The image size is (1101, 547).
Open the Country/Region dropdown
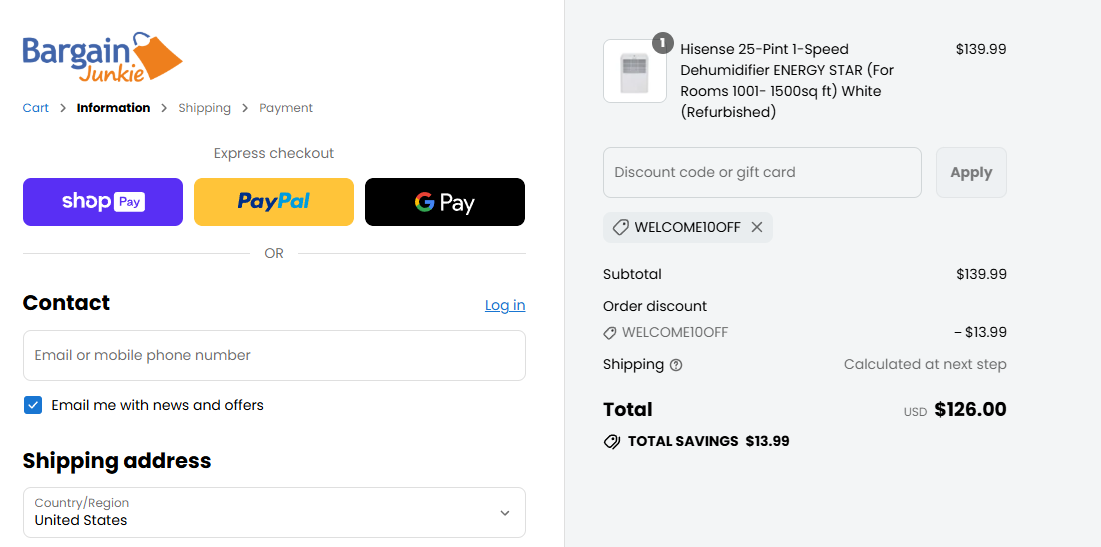click(274, 513)
